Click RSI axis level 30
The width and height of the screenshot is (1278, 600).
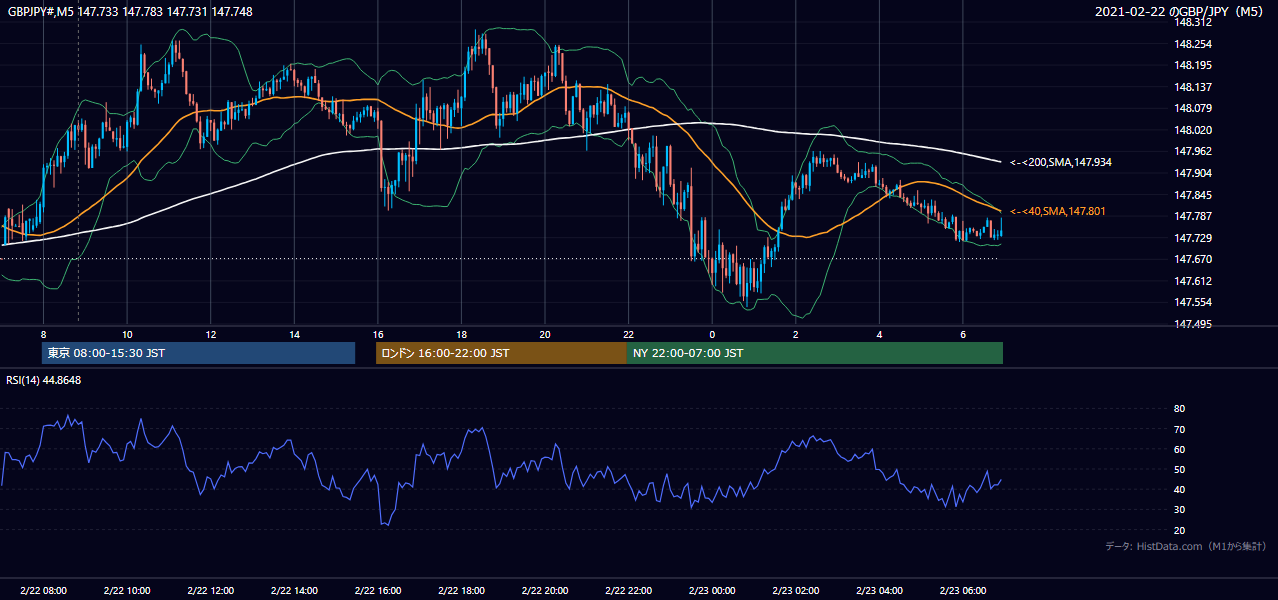pyautogui.click(x=1179, y=510)
